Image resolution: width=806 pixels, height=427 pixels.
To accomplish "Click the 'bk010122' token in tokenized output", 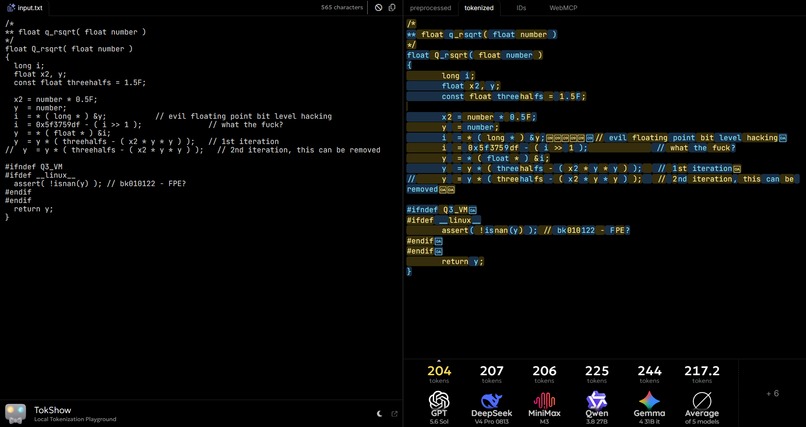I will point(575,230).
